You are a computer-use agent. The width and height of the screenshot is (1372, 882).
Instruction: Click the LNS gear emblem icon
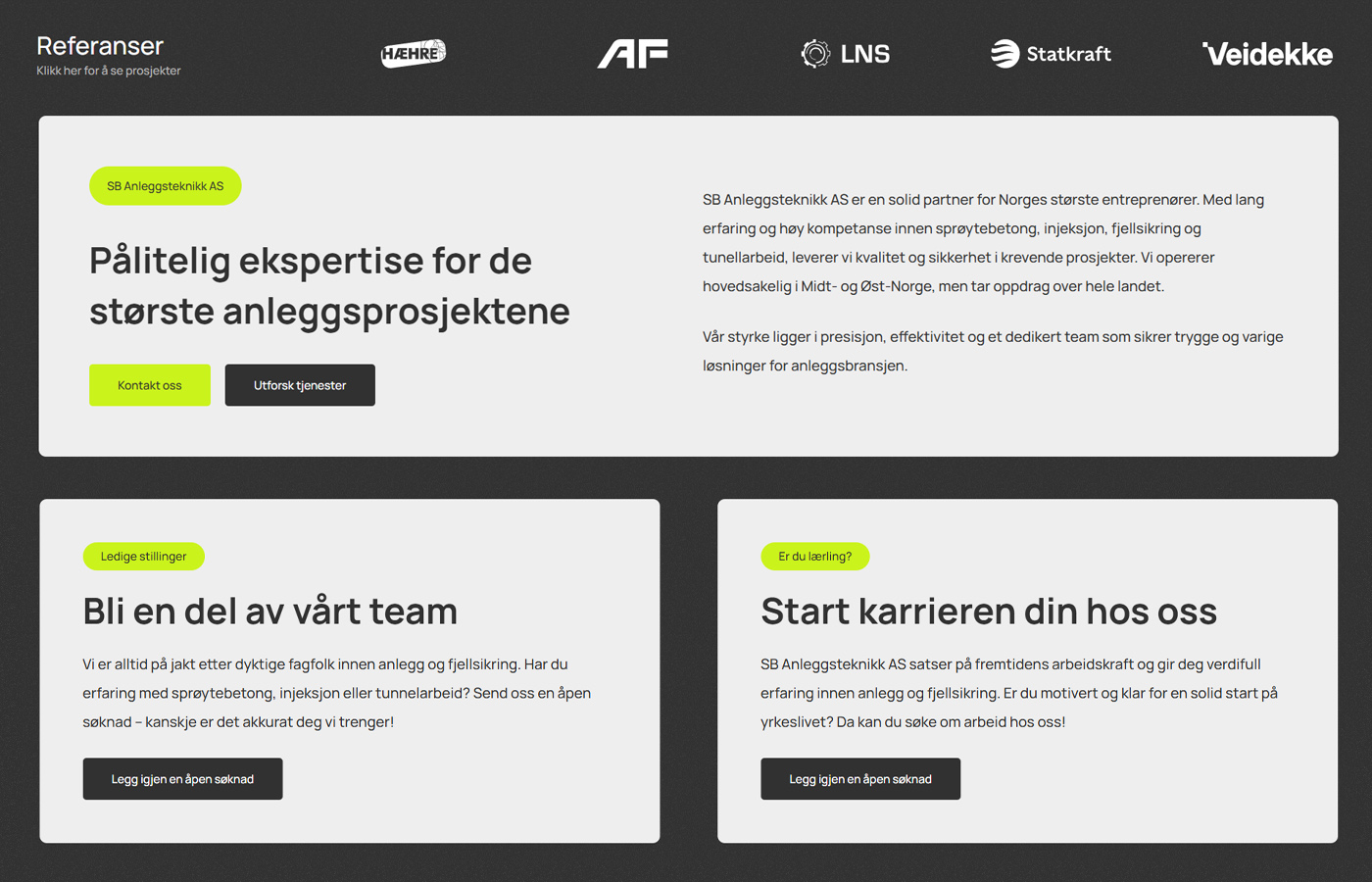(815, 54)
